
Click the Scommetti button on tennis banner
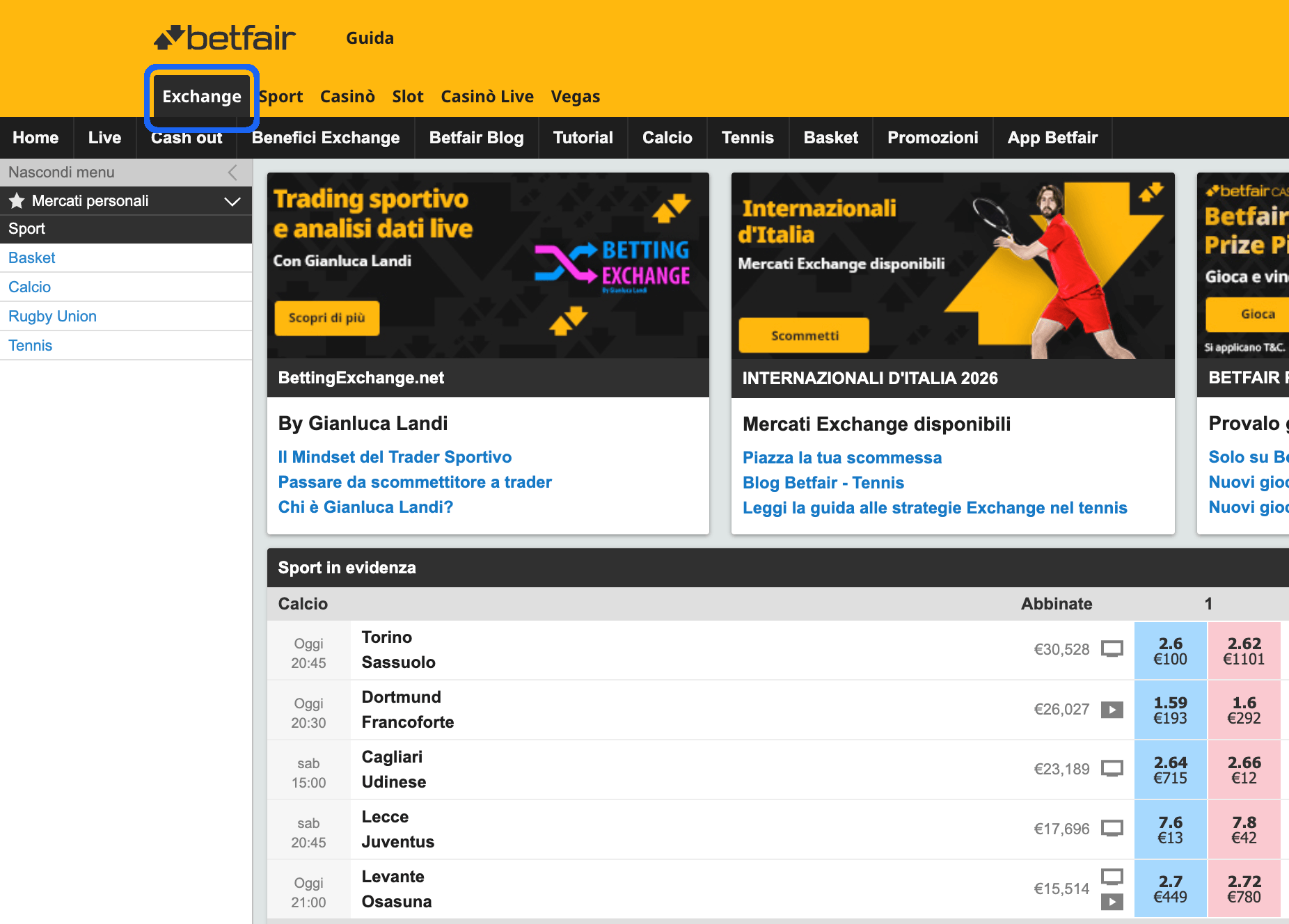click(805, 335)
